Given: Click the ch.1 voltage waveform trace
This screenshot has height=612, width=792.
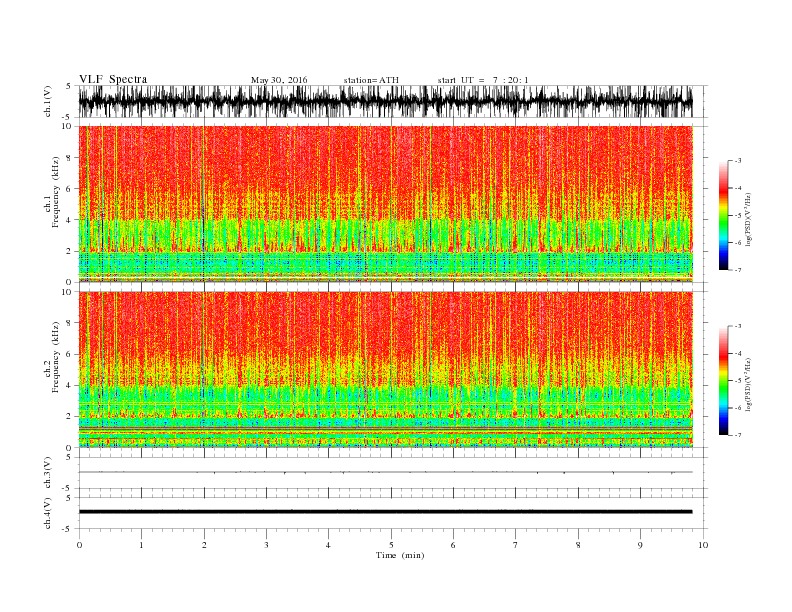Looking at the screenshot, I should point(385,101).
